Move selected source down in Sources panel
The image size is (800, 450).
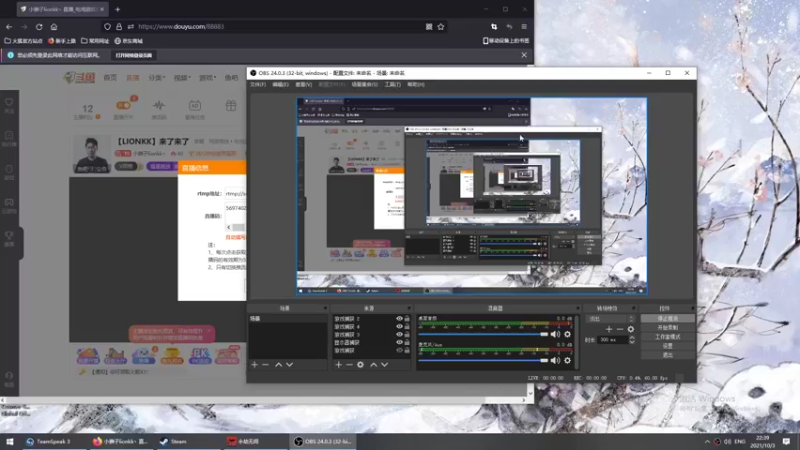(x=384, y=365)
